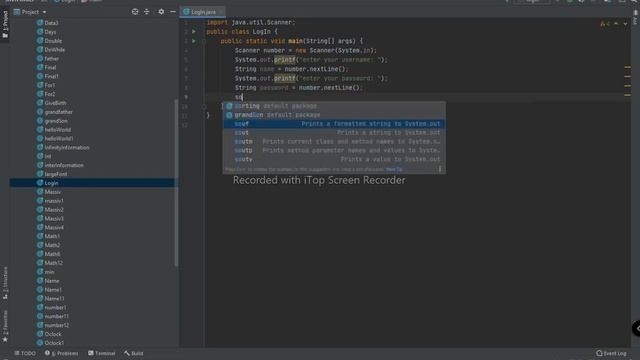
Task: Select the soutv completion suggestion
Action: [334, 160]
